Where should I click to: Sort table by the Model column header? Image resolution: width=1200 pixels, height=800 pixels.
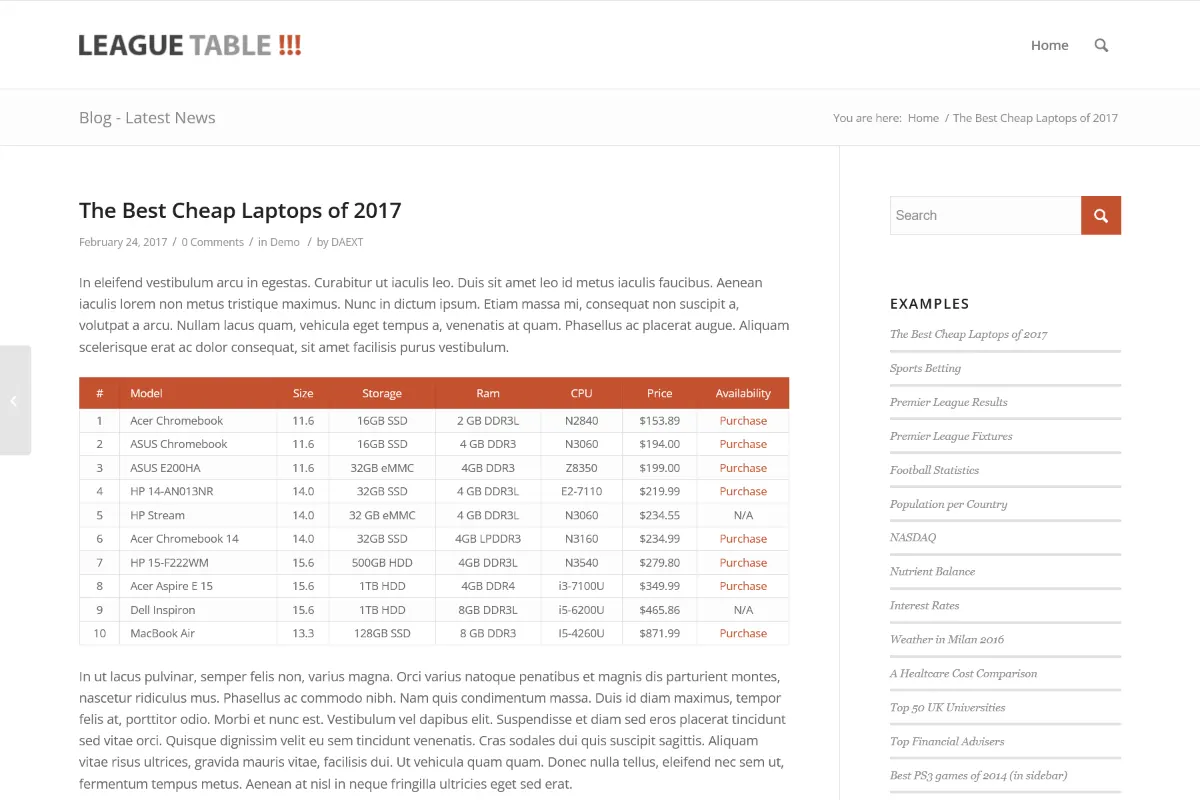click(x=146, y=393)
